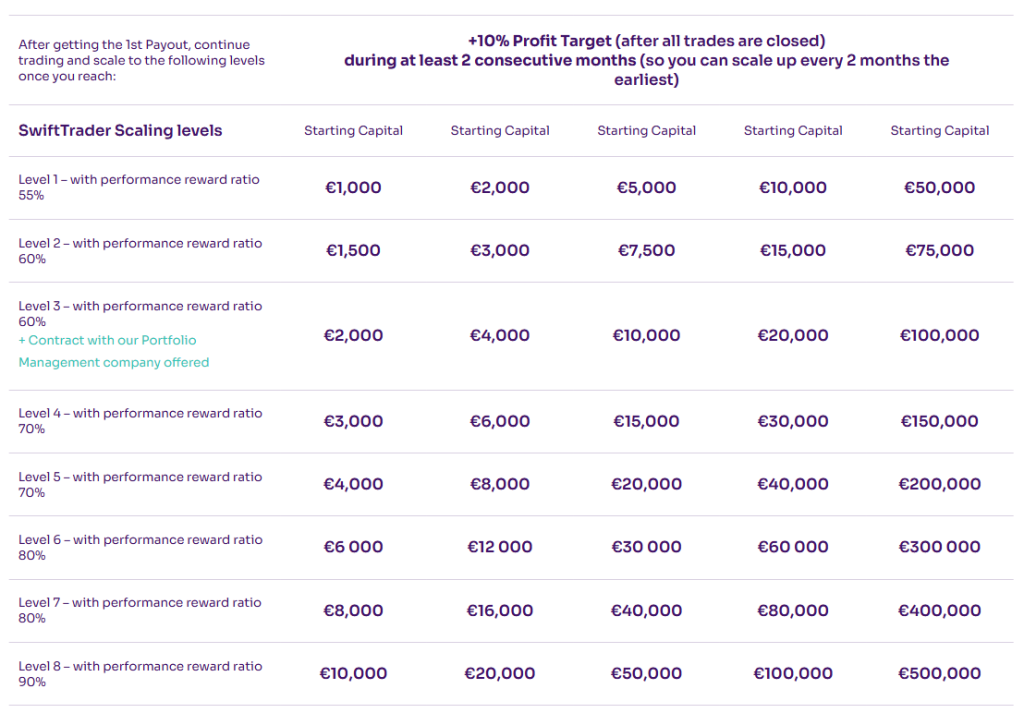Click the €300 000 starting capital cell
The height and width of the screenshot is (713, 1024).
coord(940,547)
